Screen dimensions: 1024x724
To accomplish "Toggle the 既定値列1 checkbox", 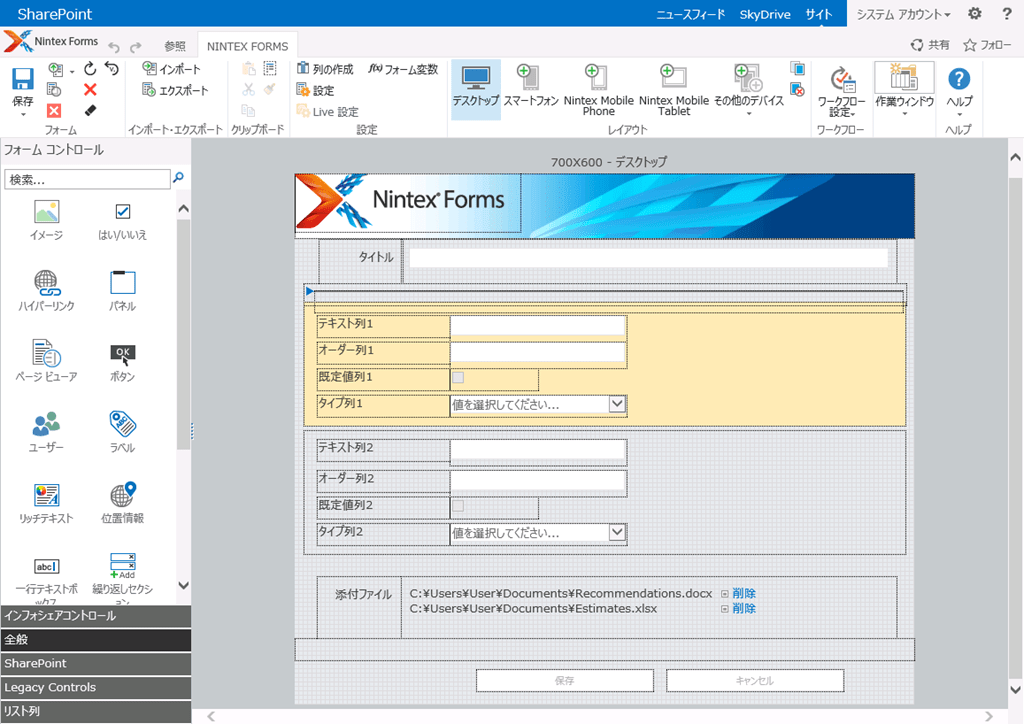I will 458,377.
